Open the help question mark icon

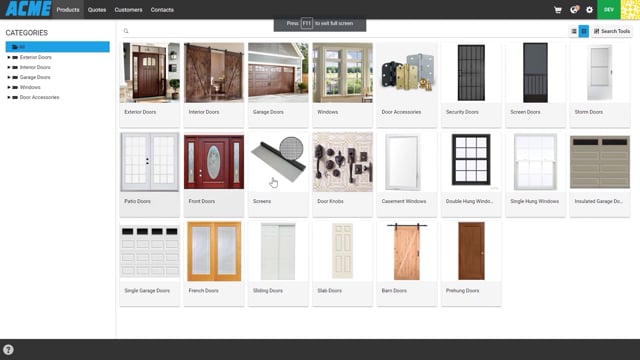8,350
